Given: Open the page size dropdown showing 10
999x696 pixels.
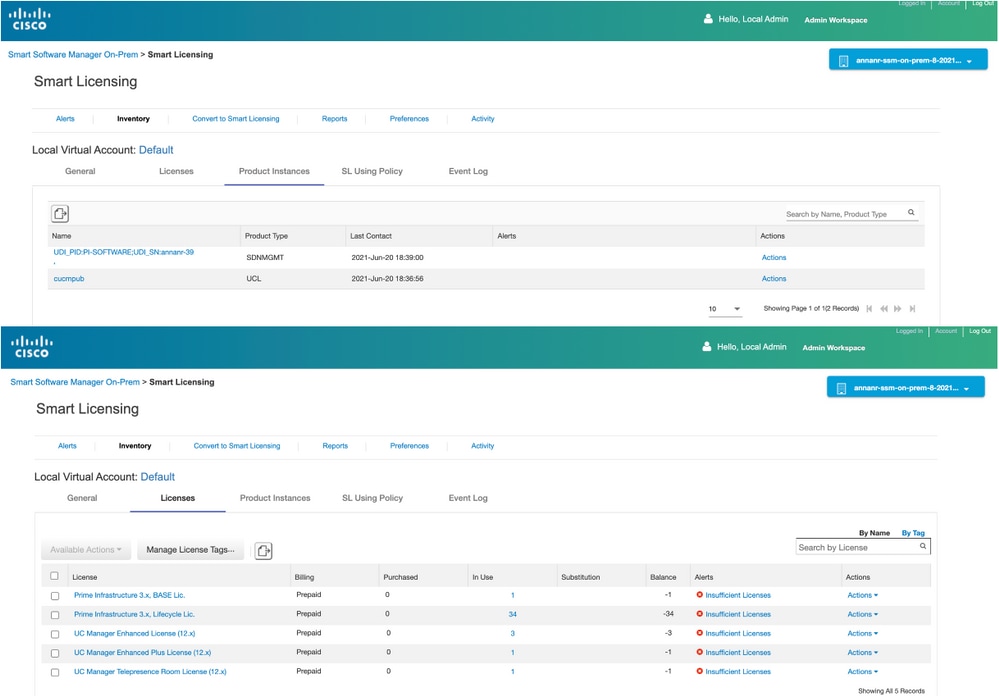Looking at the screenshot, I should 726,309.
